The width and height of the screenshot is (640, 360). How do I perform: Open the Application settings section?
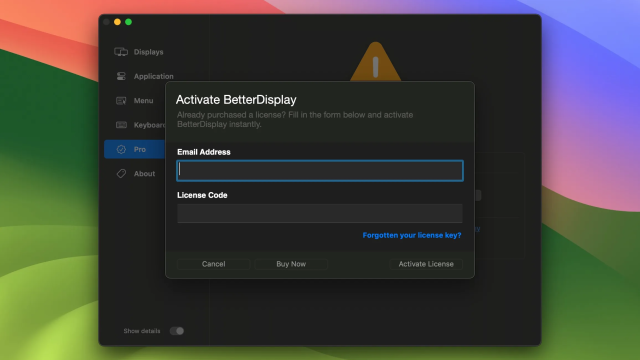pos(153,76)
